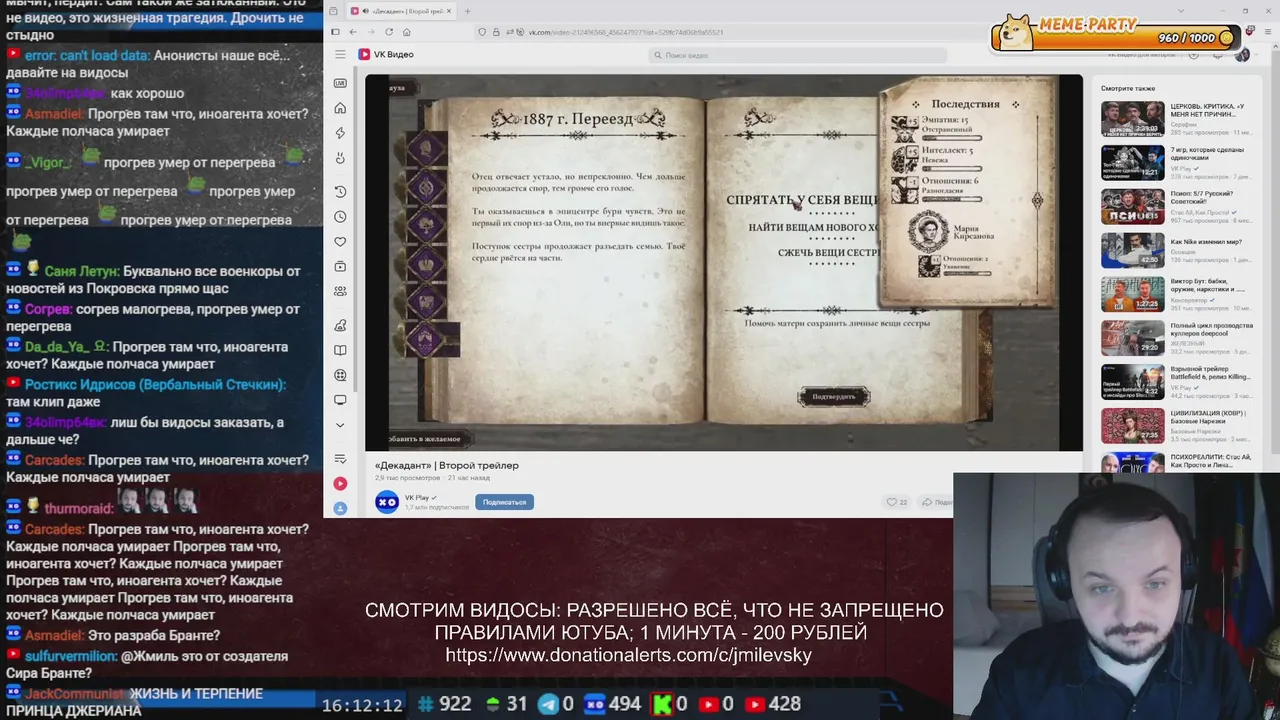The height and width of the screenshot is (720, 1280).
Task: Open a new browser tab
Action: (x=468, y=11)
